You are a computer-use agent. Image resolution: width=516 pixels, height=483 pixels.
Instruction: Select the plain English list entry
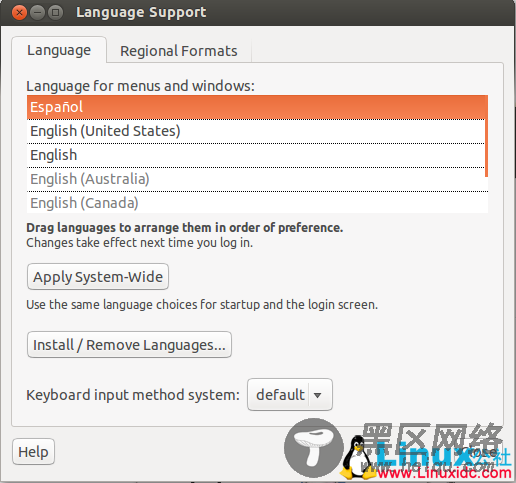point(257,155)
